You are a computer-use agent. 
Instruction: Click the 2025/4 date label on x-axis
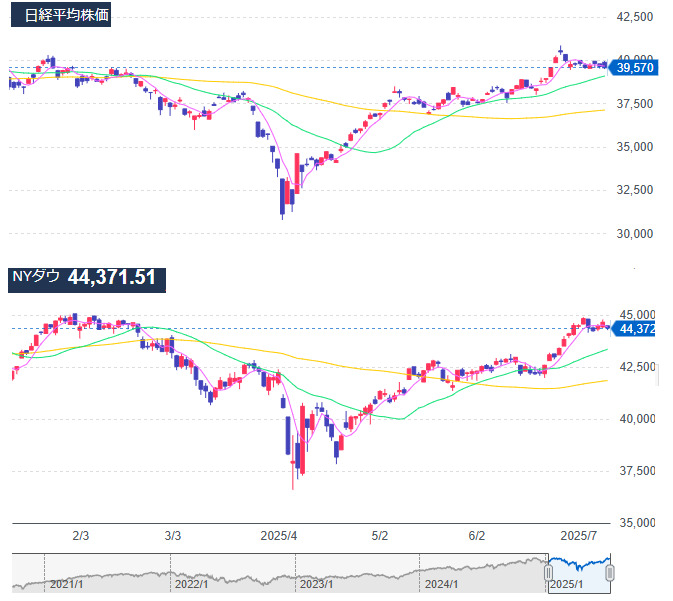[277, 535]
